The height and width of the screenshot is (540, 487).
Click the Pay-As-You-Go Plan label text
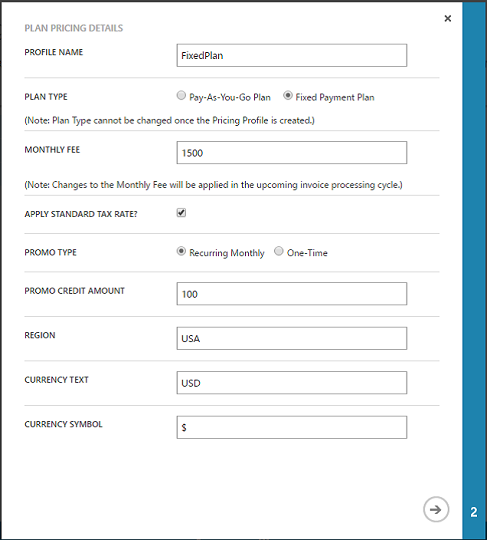tap(230, 97)
